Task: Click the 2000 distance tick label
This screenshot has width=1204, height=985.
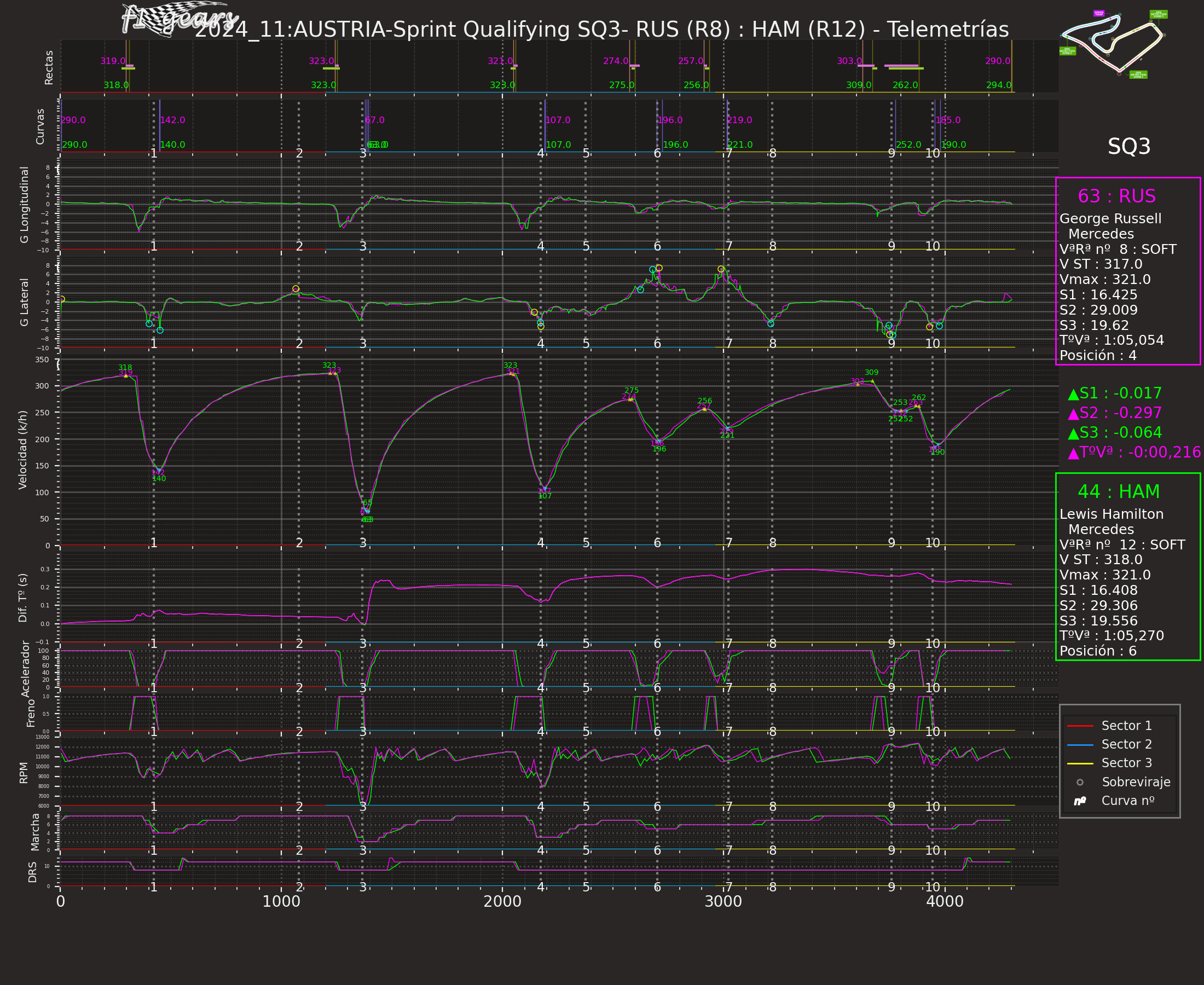Action: click(x=502, y=902)
